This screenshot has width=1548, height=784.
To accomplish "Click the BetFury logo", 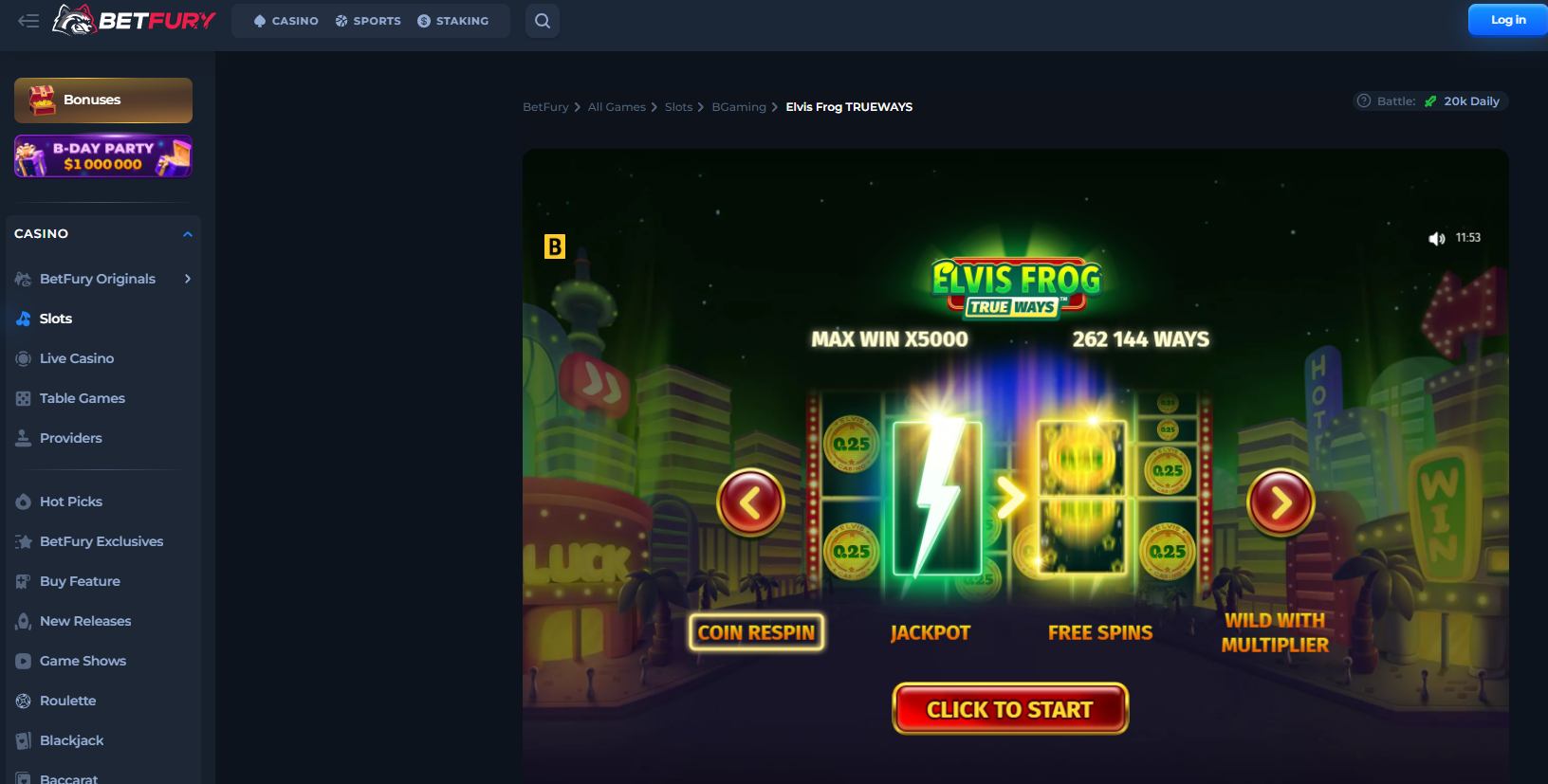I will (x=134, y=20).
